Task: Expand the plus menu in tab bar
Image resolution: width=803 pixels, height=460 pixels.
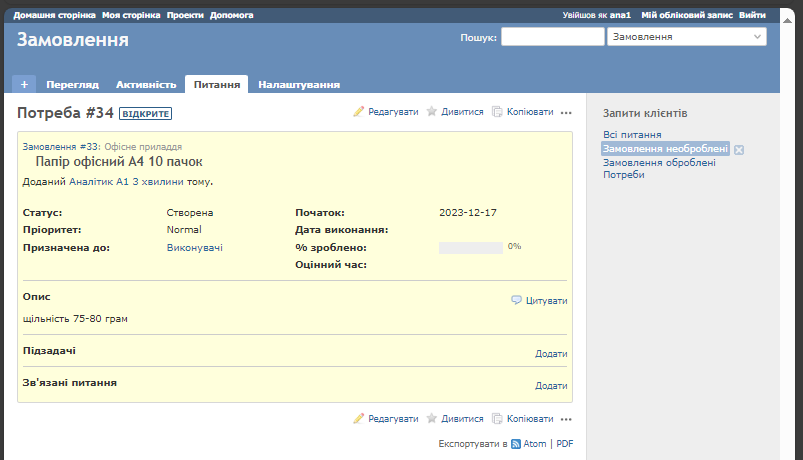Action: (24, 85)
